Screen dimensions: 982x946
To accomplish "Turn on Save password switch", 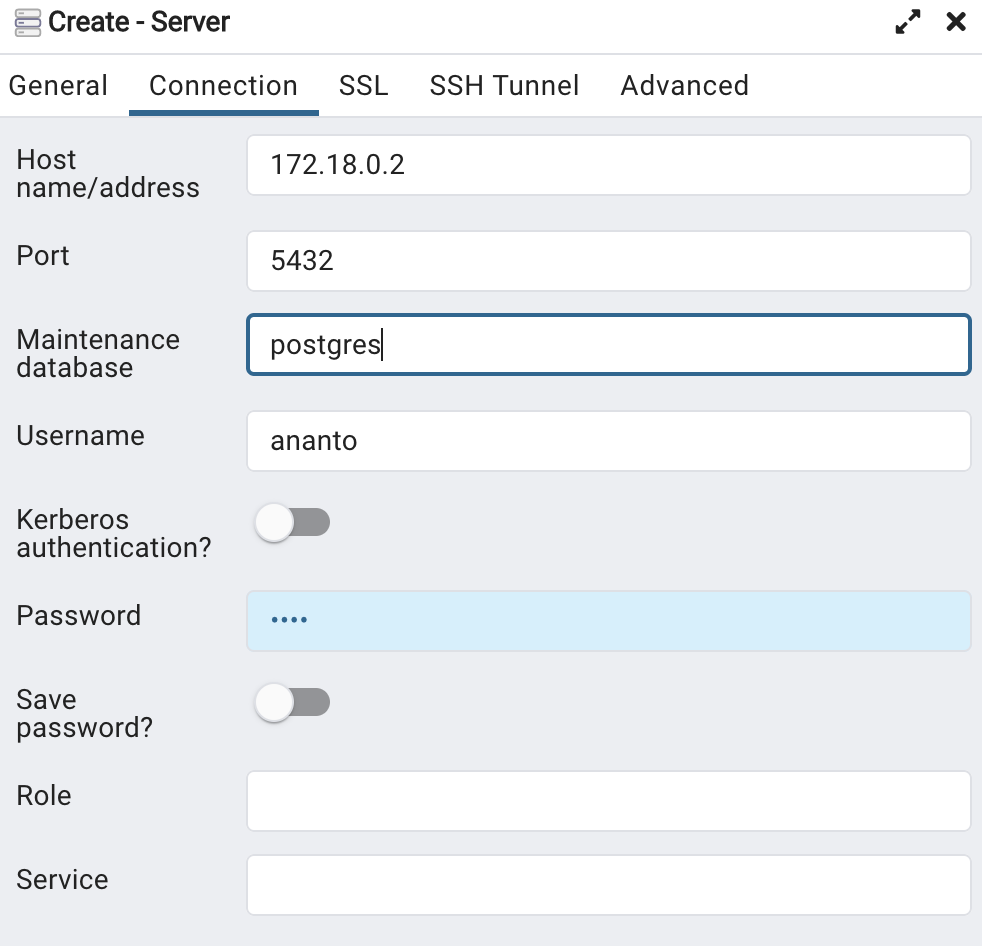I will pyautogui.click(x=292, y=702).
